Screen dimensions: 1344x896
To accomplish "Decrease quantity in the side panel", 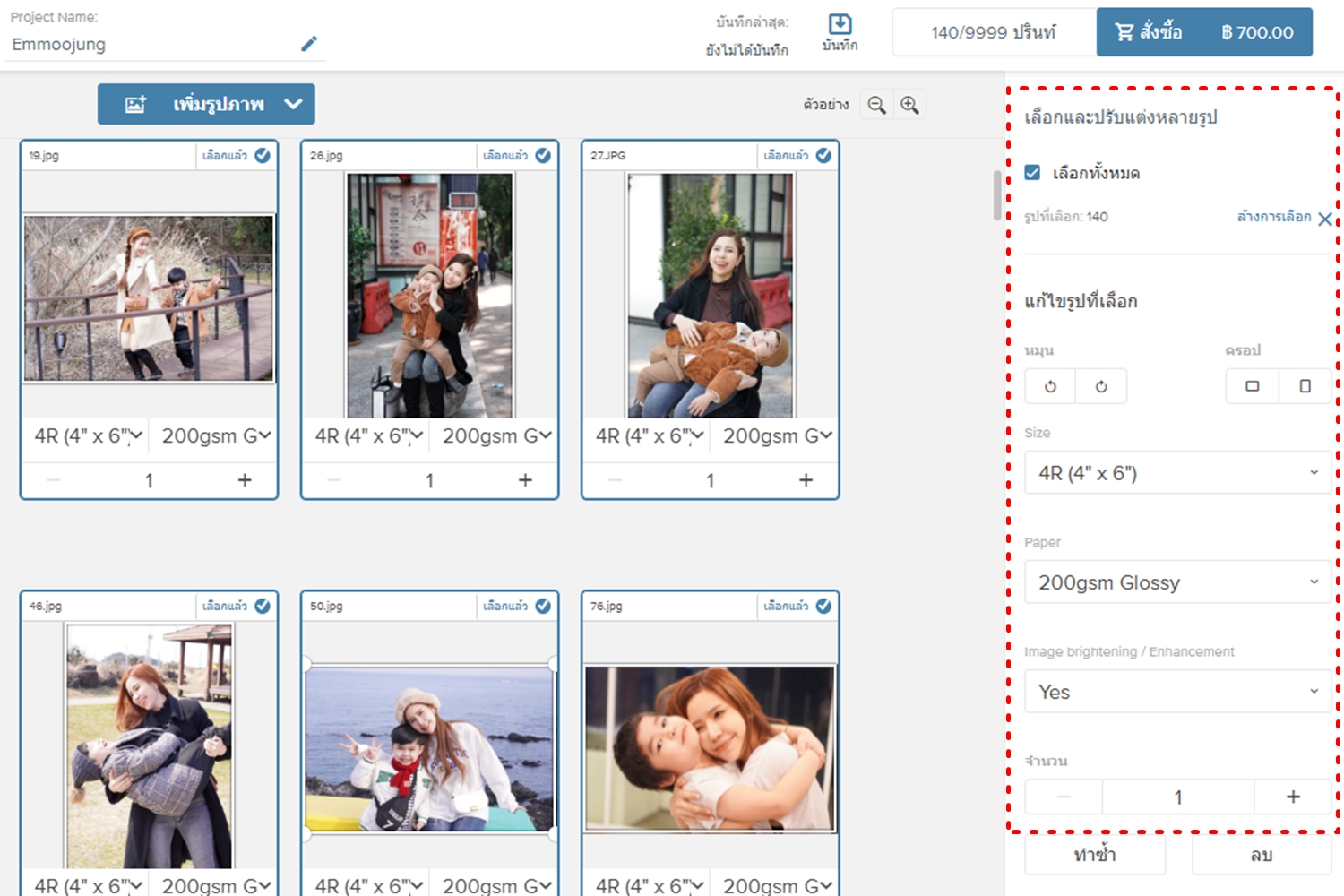I will (1064, 797).
